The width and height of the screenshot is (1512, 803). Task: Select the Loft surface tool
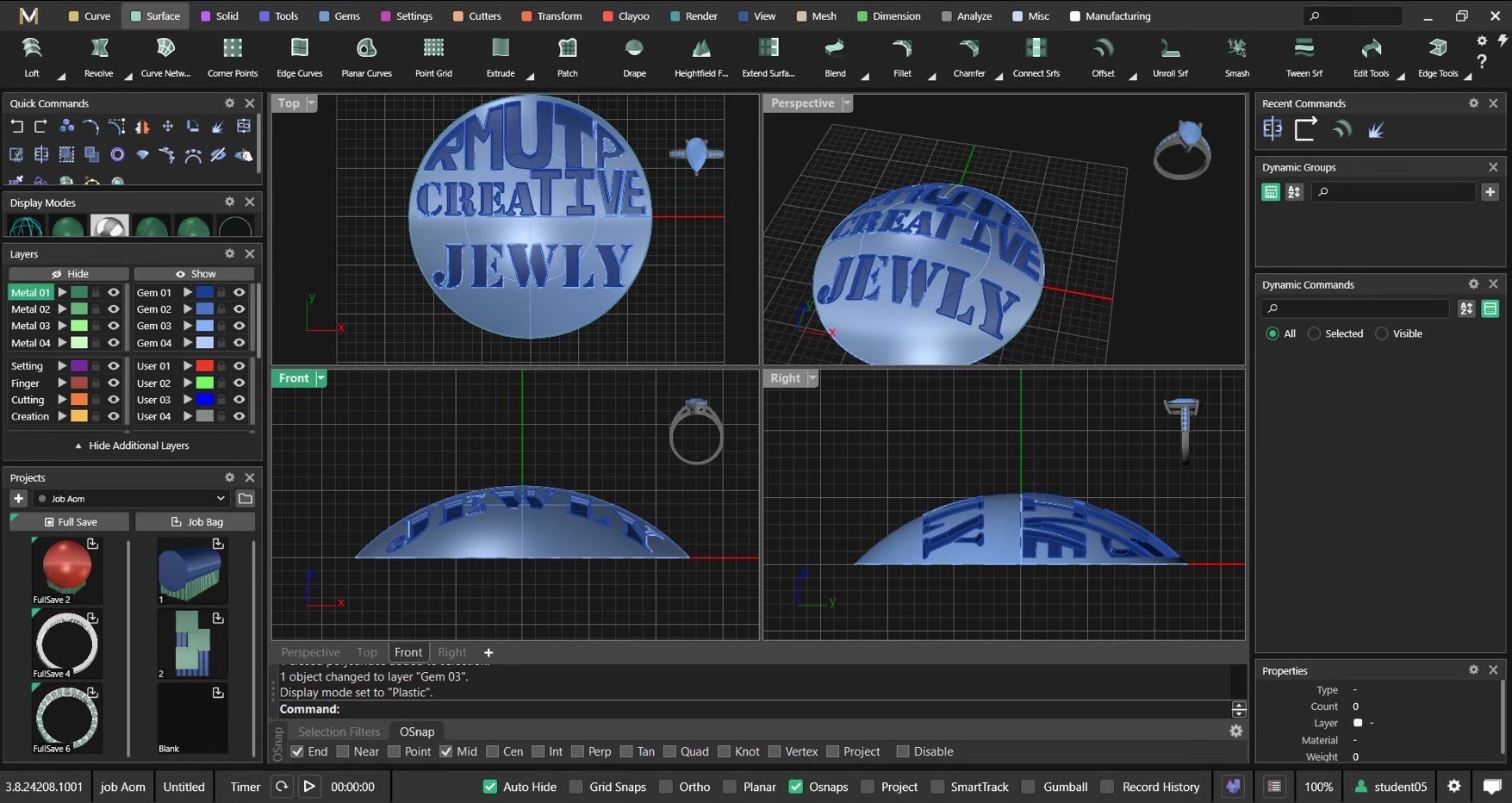[x=32, y=57]
